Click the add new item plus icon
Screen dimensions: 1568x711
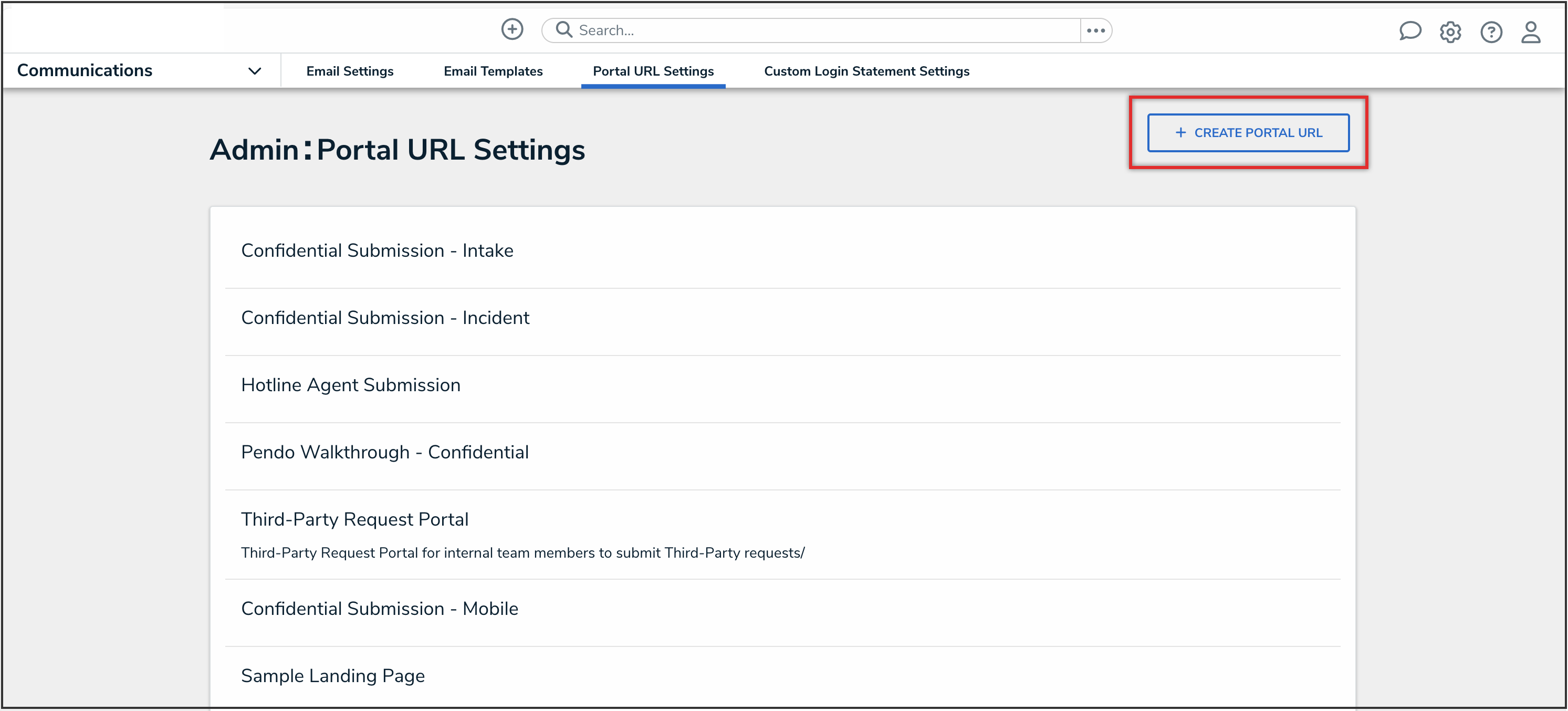click(512, 29)
